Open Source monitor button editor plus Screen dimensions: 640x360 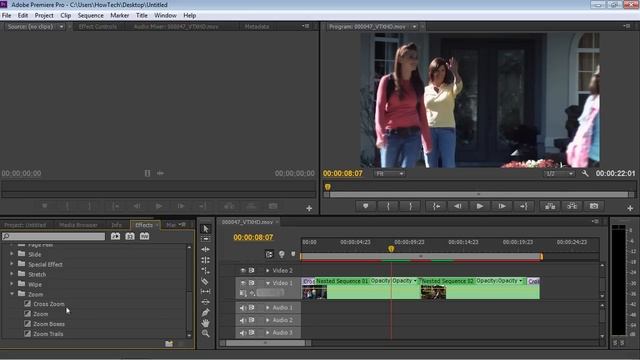[309, 208]
